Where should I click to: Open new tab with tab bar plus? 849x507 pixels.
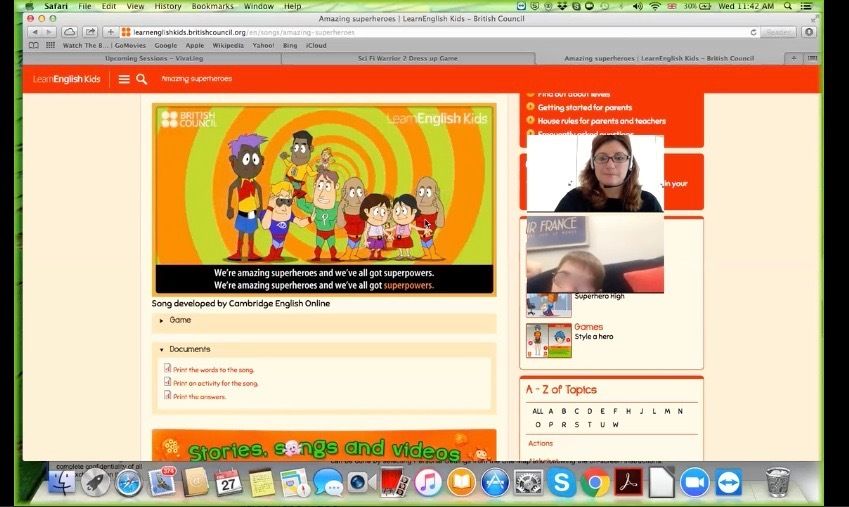(x=794, y=58)
